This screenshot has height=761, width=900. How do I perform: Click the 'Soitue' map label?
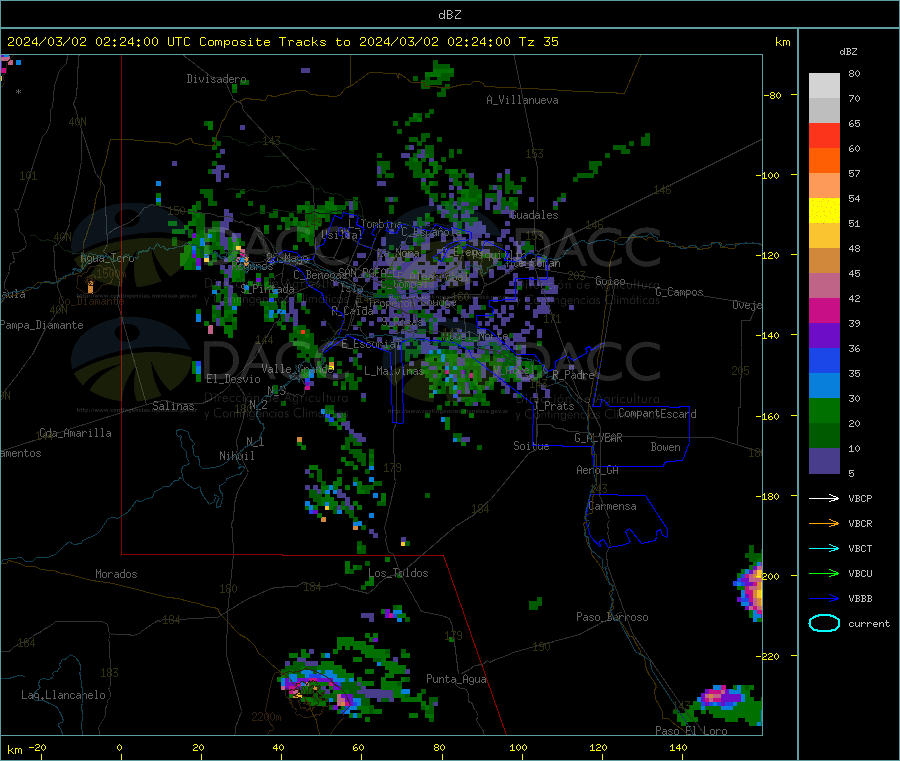[x=531, y=446]
